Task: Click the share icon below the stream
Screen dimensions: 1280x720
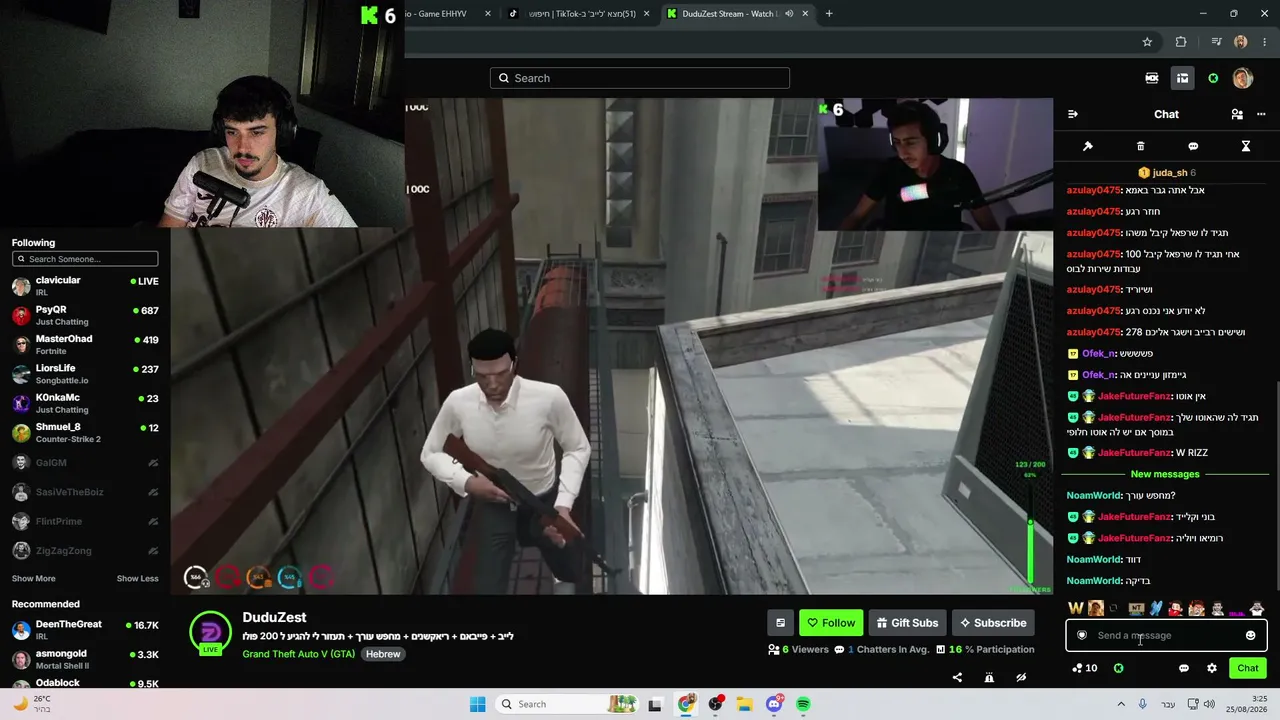Action: click(957, 677)
